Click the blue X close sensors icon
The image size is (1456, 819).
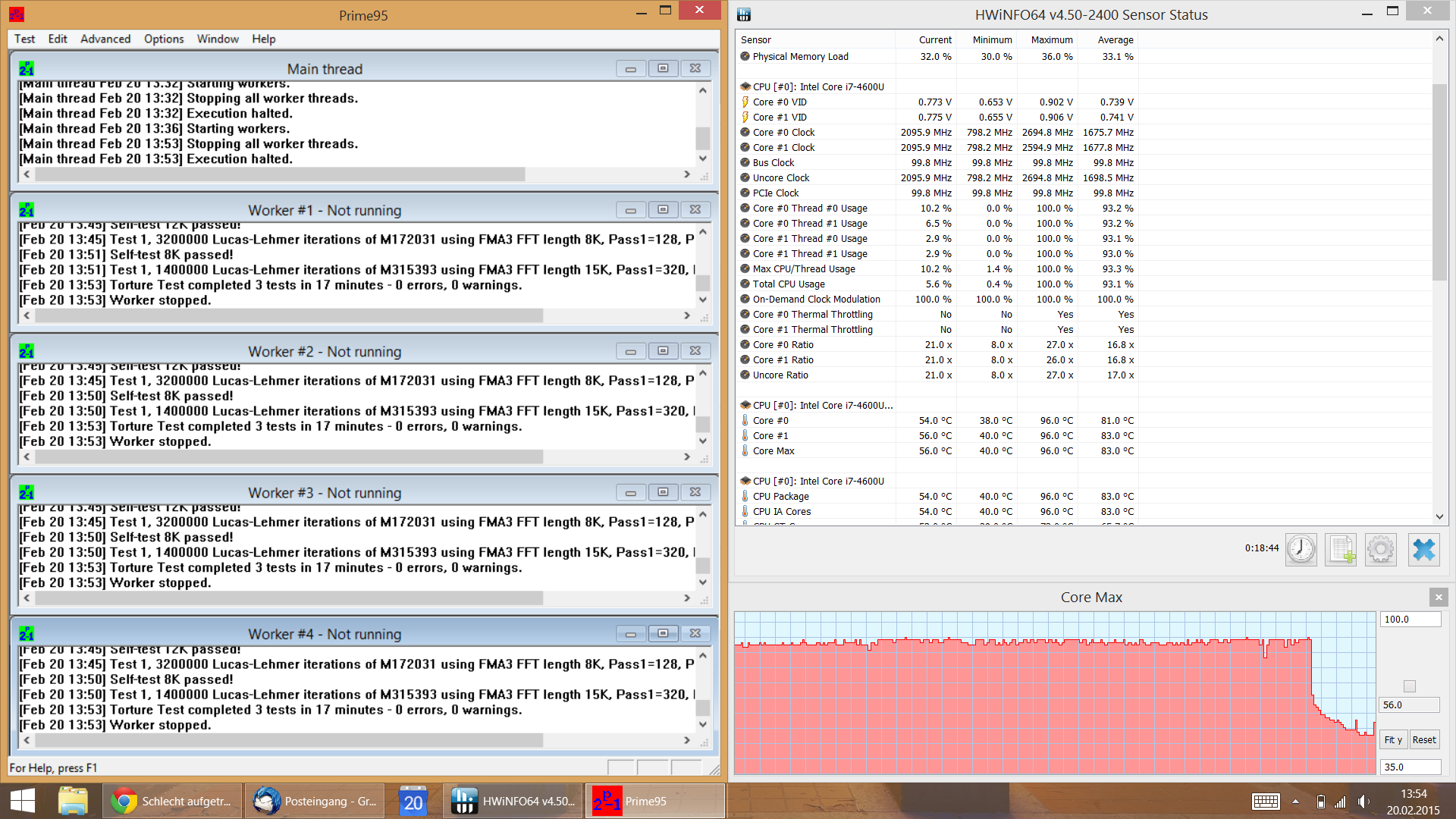coord(1423,549)
